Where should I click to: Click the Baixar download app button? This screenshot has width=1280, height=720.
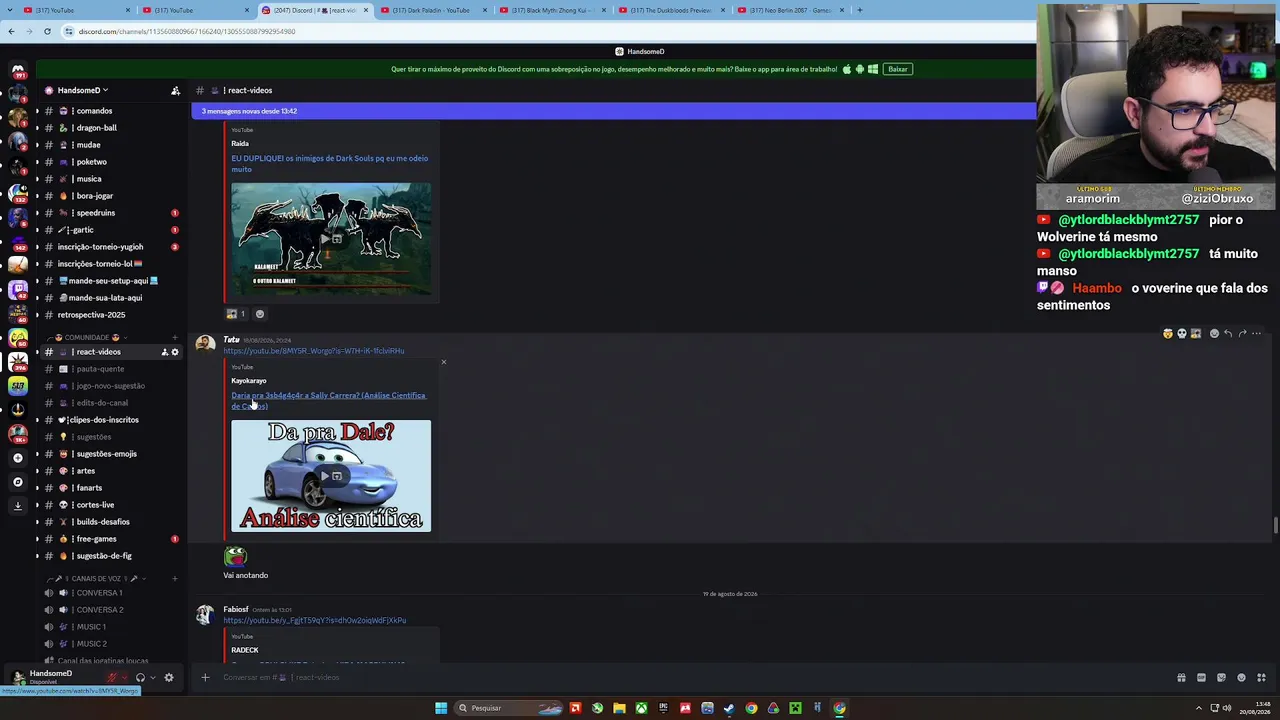897,69
